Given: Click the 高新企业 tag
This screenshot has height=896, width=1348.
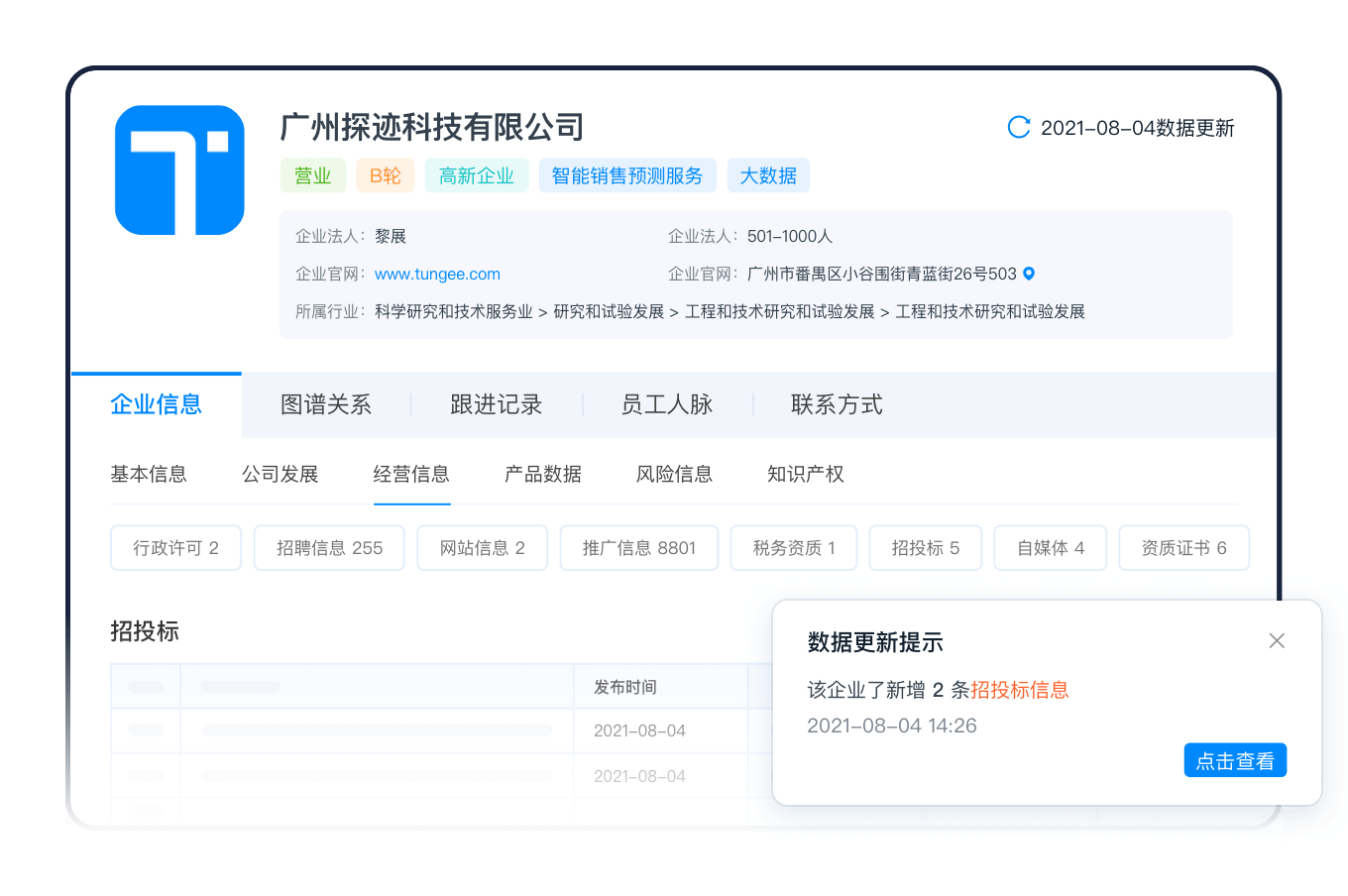Looking at the screenshot, I should tap(477, 175).
